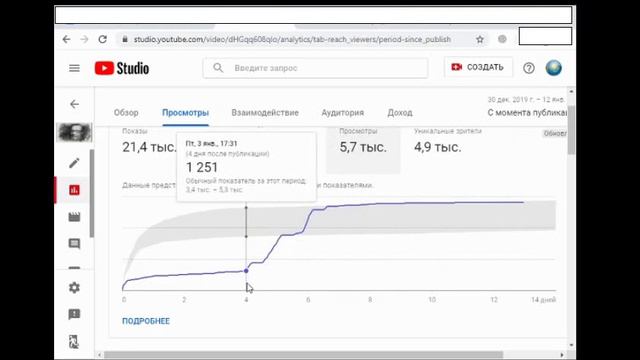Screen dimensions: 640x360
Task: Click the ПОДРОБНЕЕ link
Action: pos(146,321)
